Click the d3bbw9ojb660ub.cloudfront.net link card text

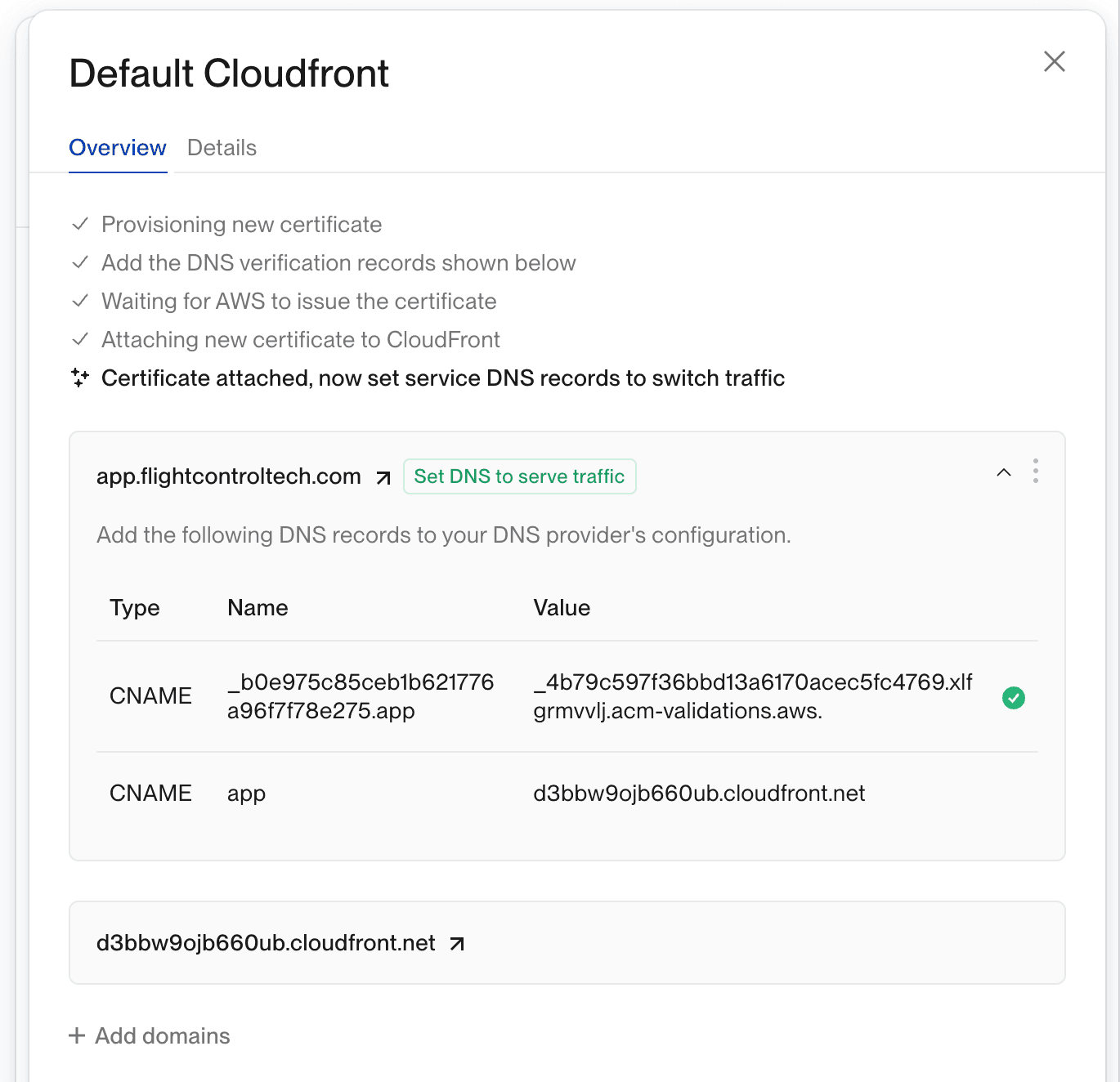tap(266, 943)
